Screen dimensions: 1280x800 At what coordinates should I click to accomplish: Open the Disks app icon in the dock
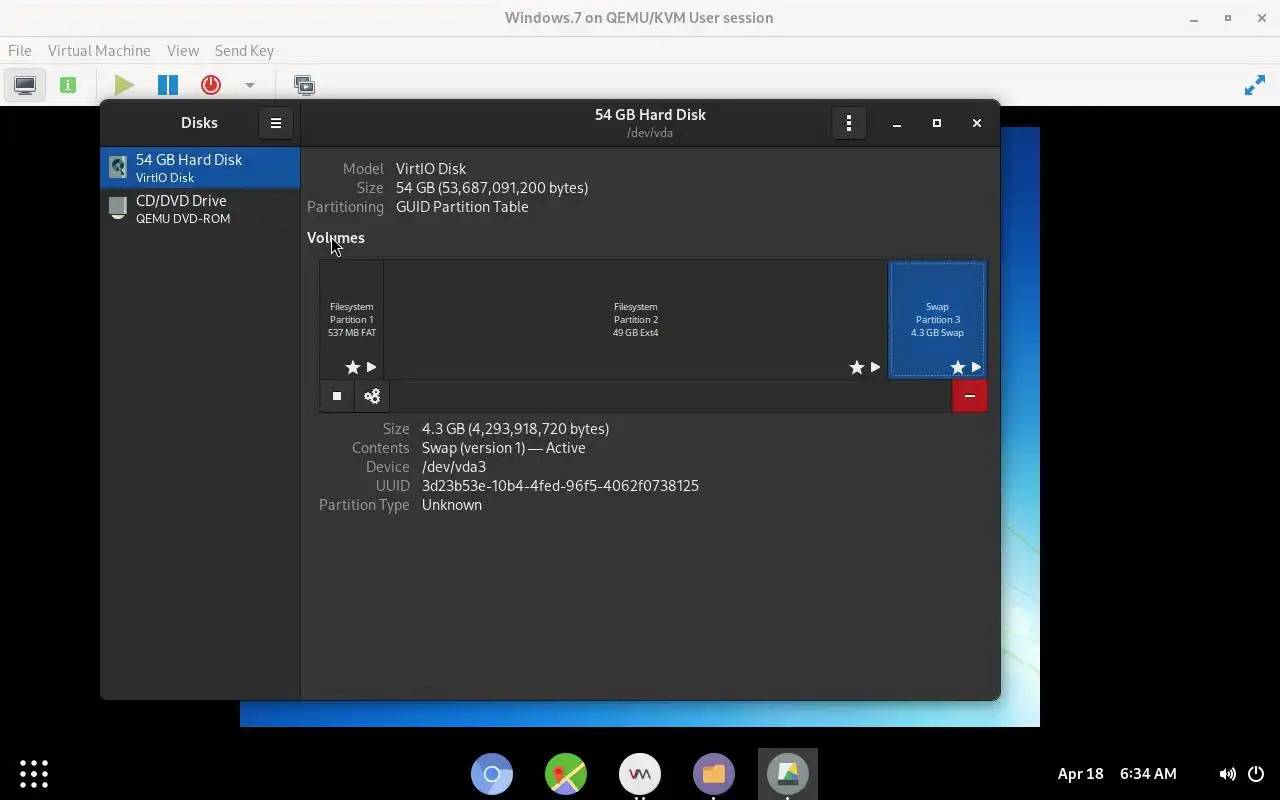pyautogui.click(x=788, y=774)
